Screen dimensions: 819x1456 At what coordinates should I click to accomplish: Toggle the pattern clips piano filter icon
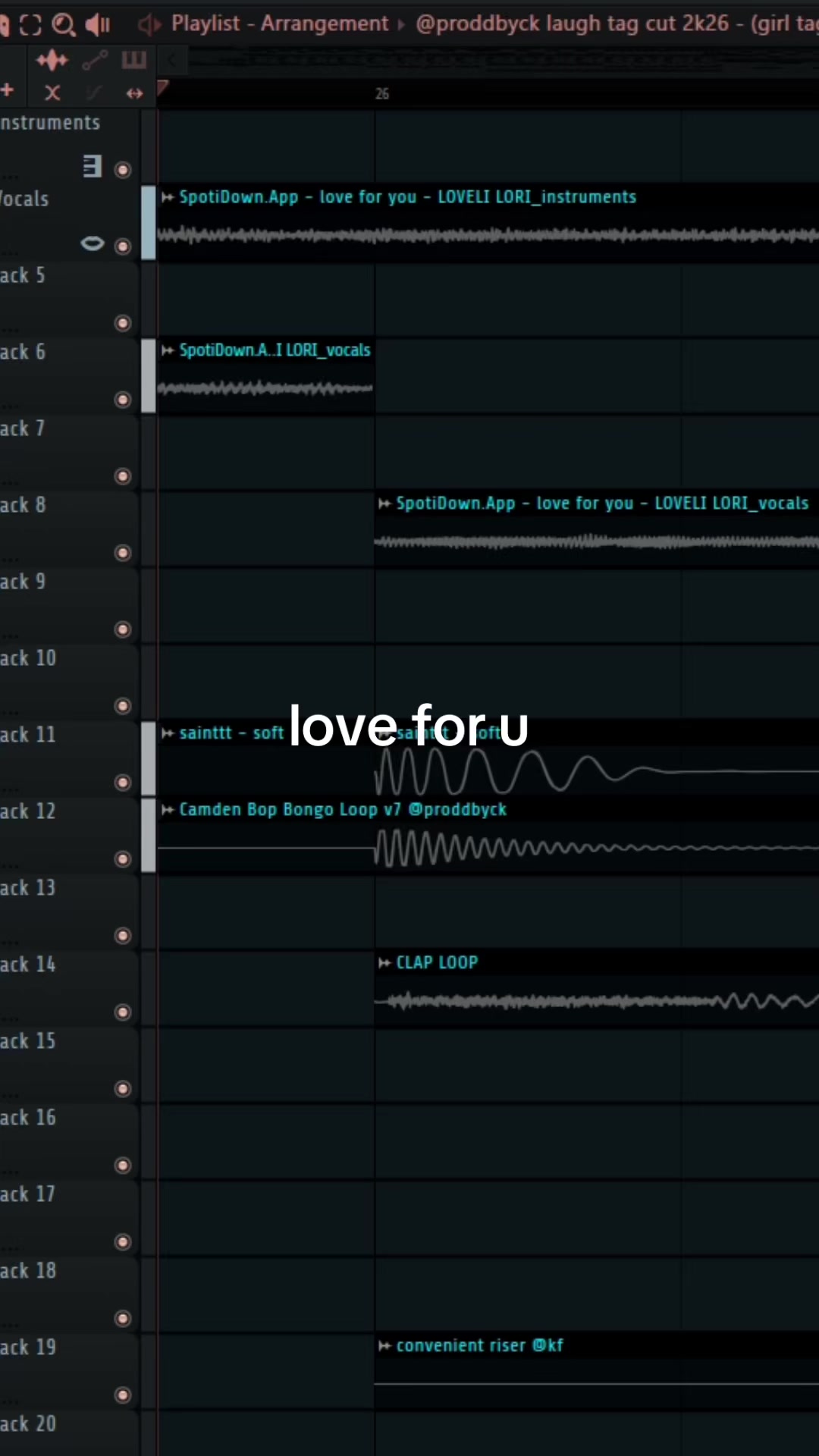click(133, 59)
